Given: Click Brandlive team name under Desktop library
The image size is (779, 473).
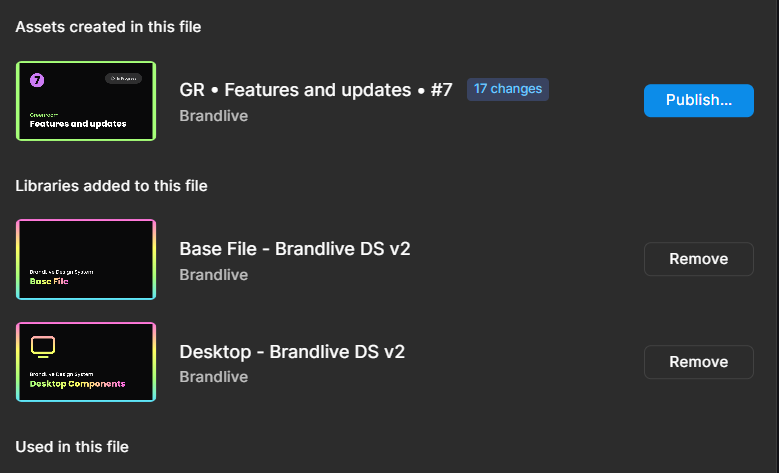Looking at the screenshot, I should click(x=214, y=377).
